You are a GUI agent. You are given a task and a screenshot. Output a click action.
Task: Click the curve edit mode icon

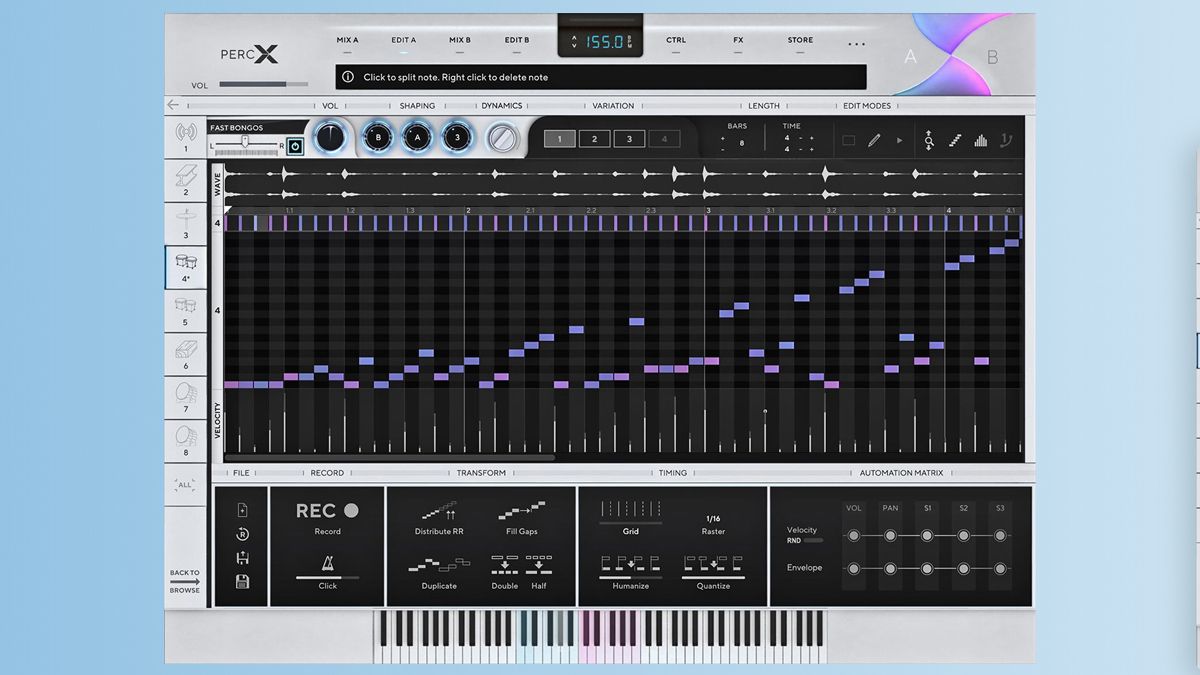1006,141
